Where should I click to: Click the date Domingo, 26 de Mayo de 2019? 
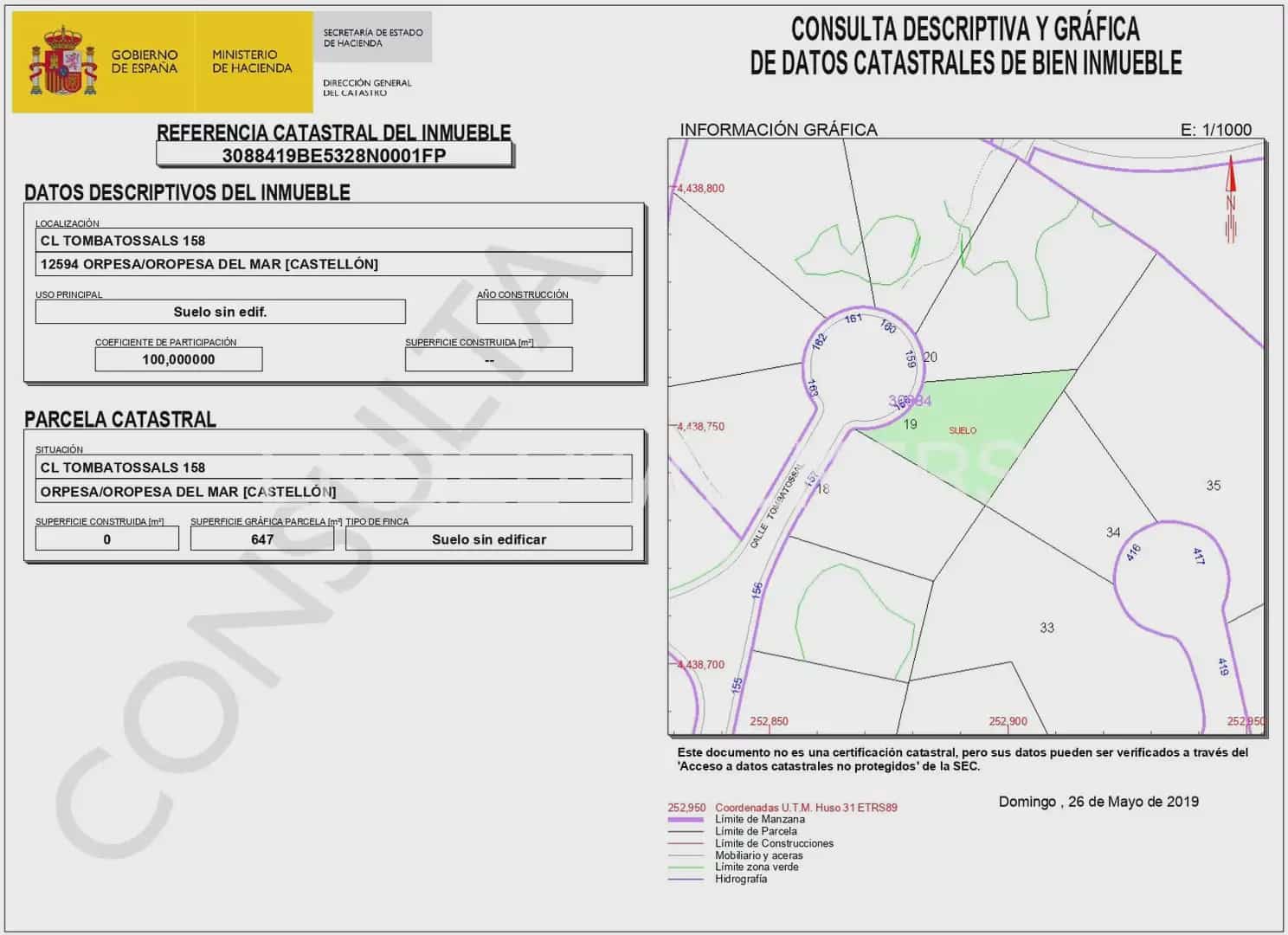click(x=1098, y=802)
